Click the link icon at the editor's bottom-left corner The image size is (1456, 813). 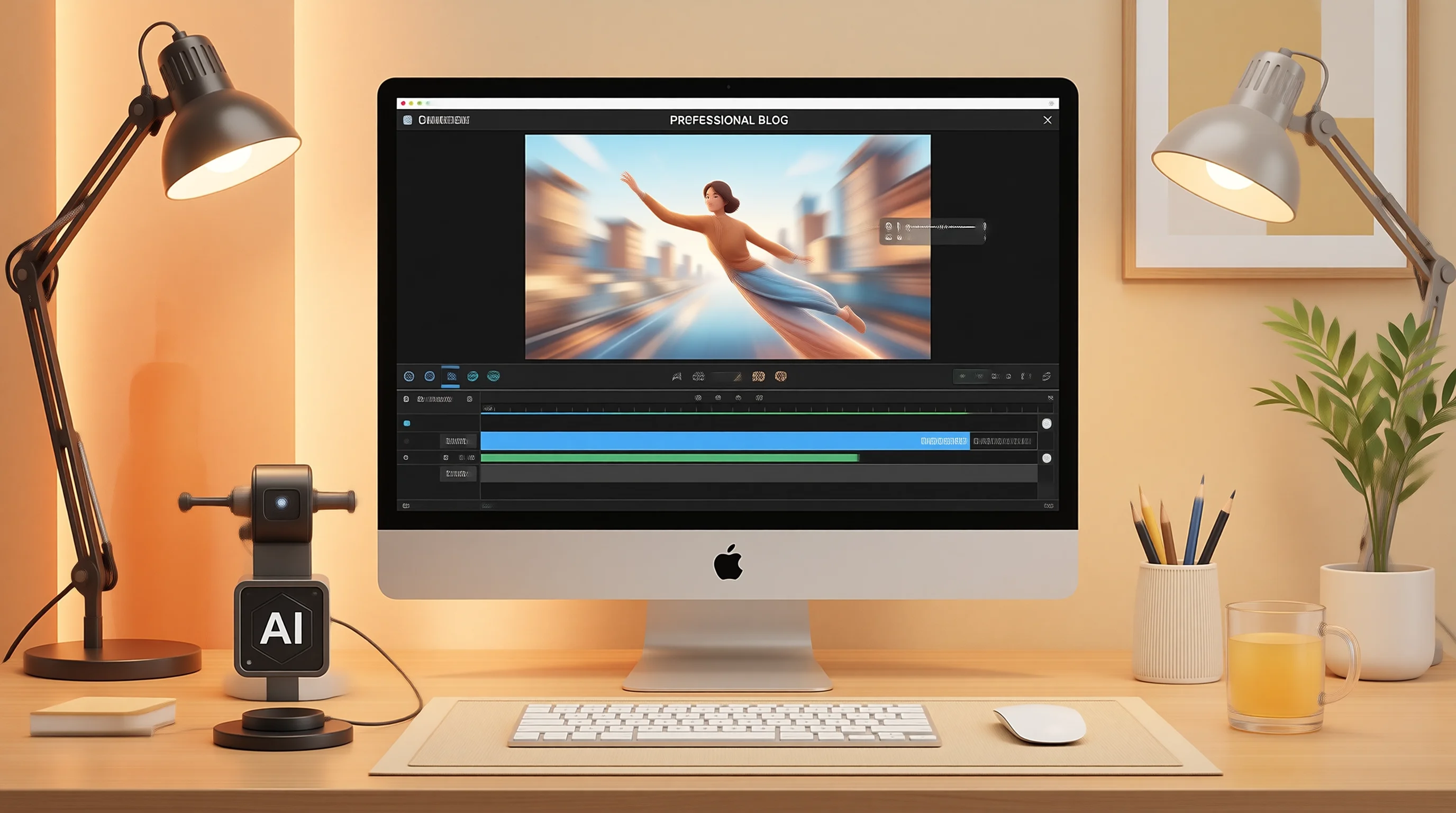coord(406,506)
